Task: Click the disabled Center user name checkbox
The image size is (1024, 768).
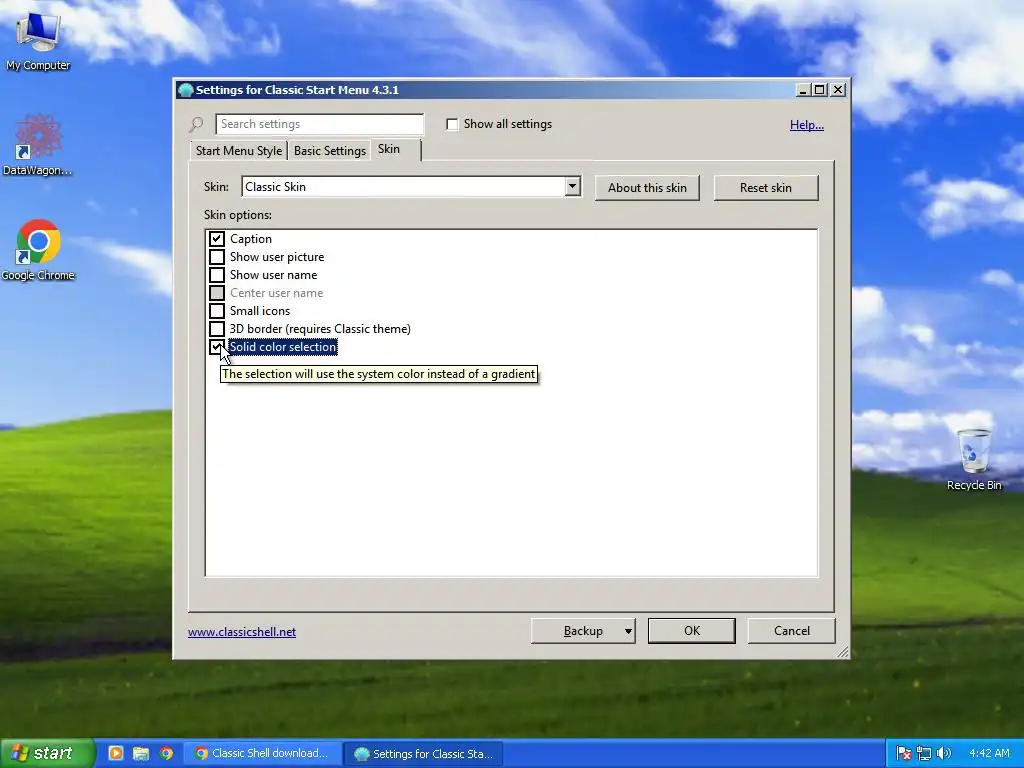Action: pos(217,293)
